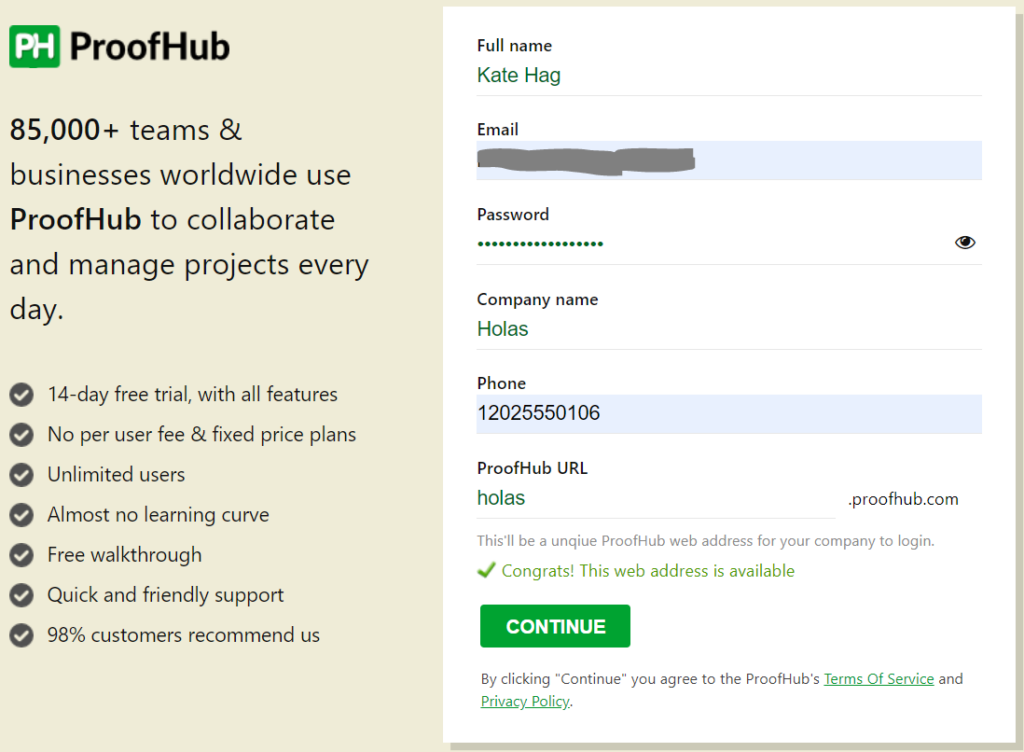Click the green PH logo icon
This screenshot has width=1024, height=752.
pyautogui.click(x=35, y=46)
